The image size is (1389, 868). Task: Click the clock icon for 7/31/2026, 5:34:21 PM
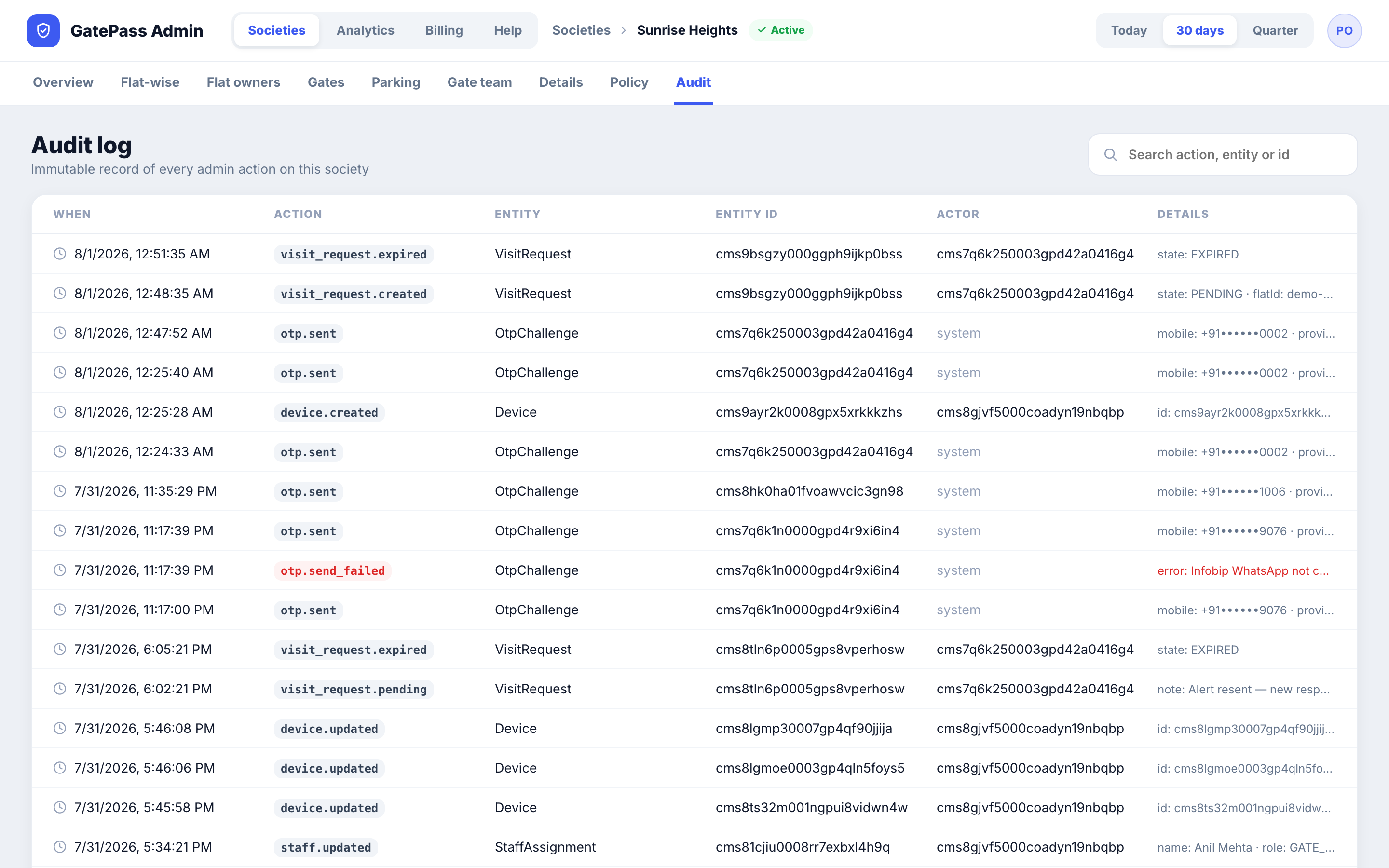click(60, 847)
